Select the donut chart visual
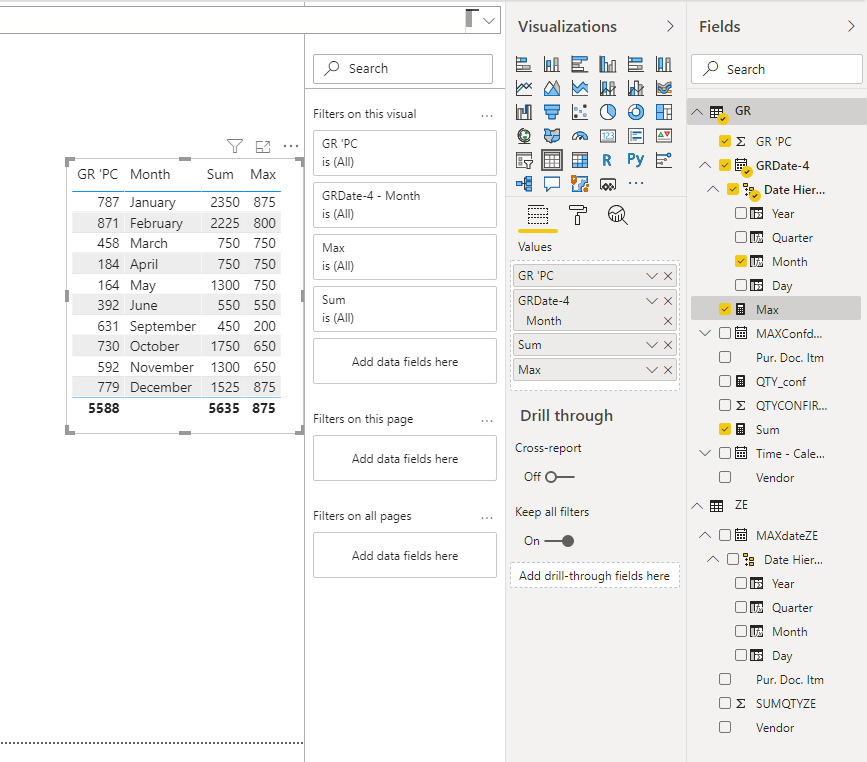Image resolution: width=867 pixels, height=762 pixels. pyautogui.click(x=636, y=112)
